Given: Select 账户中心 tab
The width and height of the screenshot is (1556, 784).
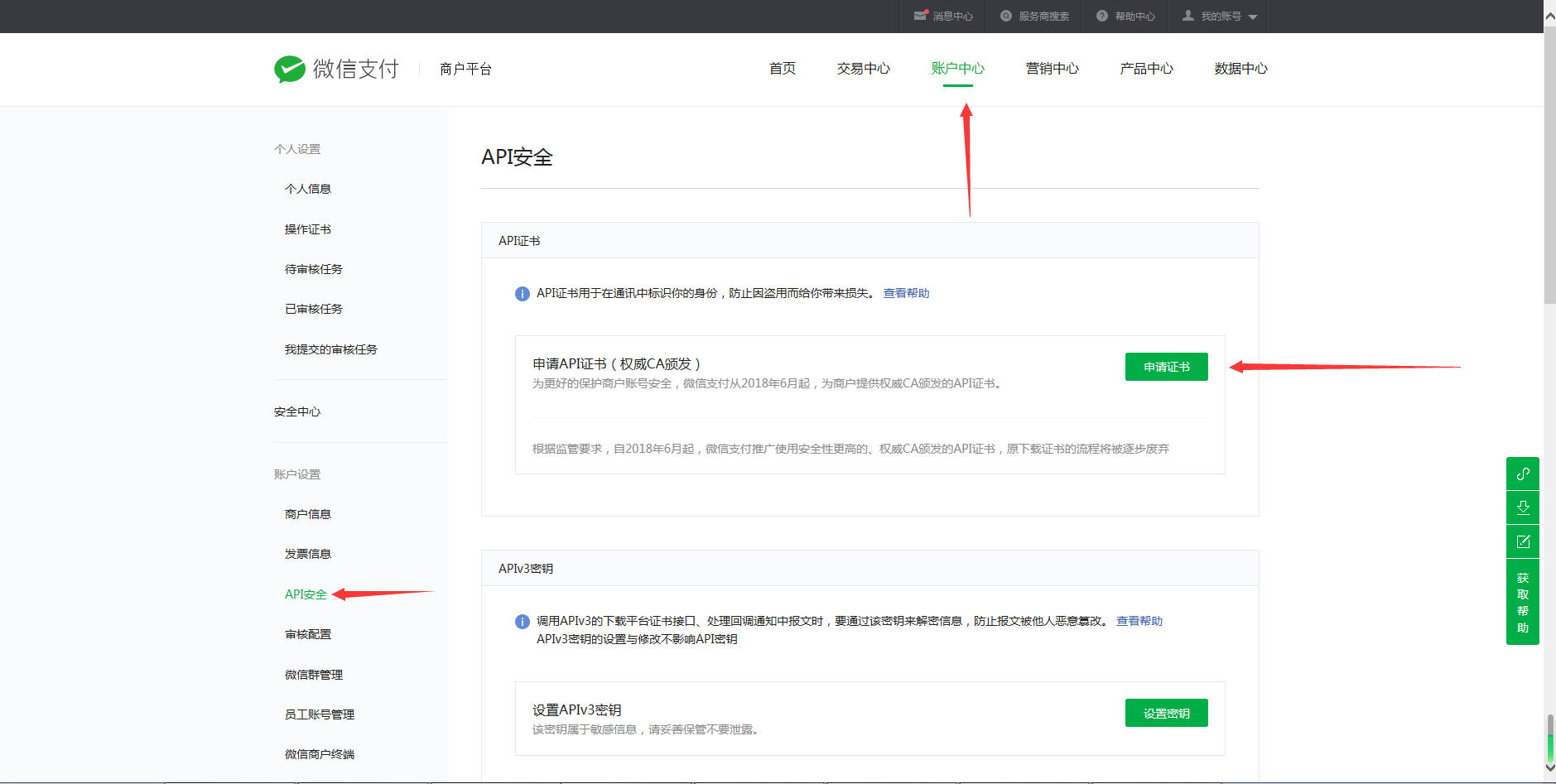Looking at the screenshot, I should 958,69.
